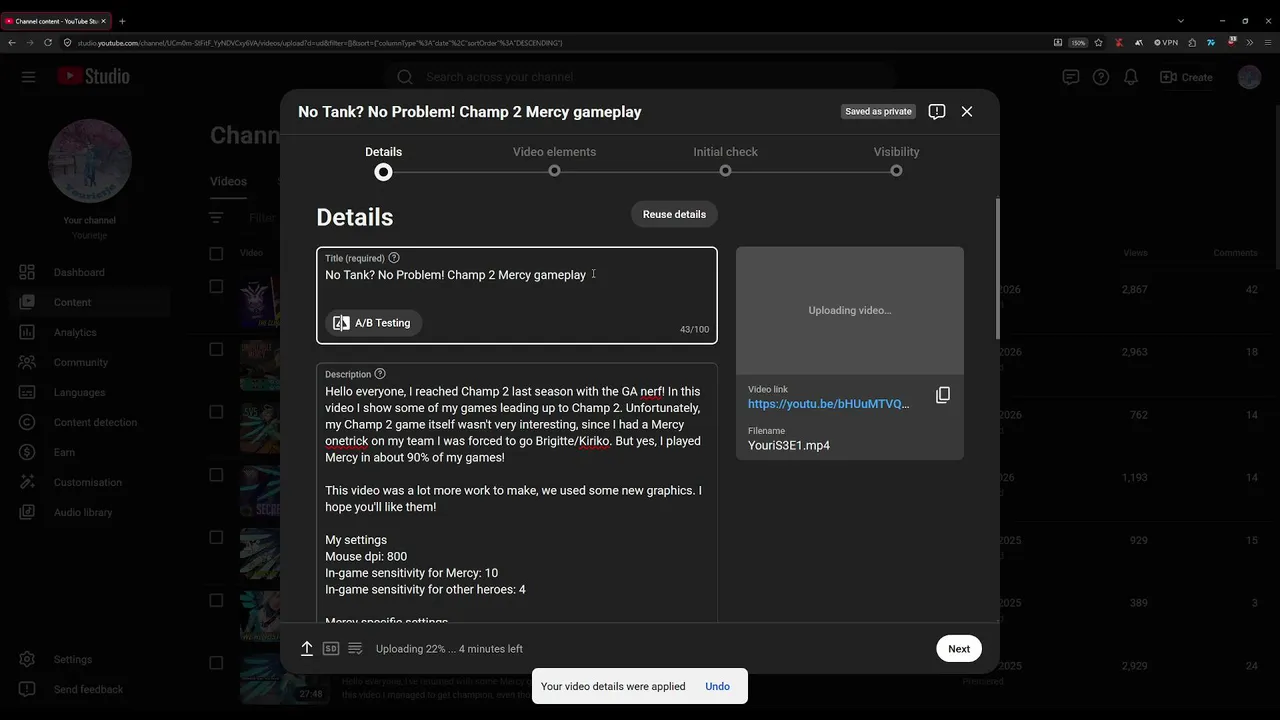Click the Reuse details button
The width and height of the screenshot is (1280, 720).
point(674,214)
